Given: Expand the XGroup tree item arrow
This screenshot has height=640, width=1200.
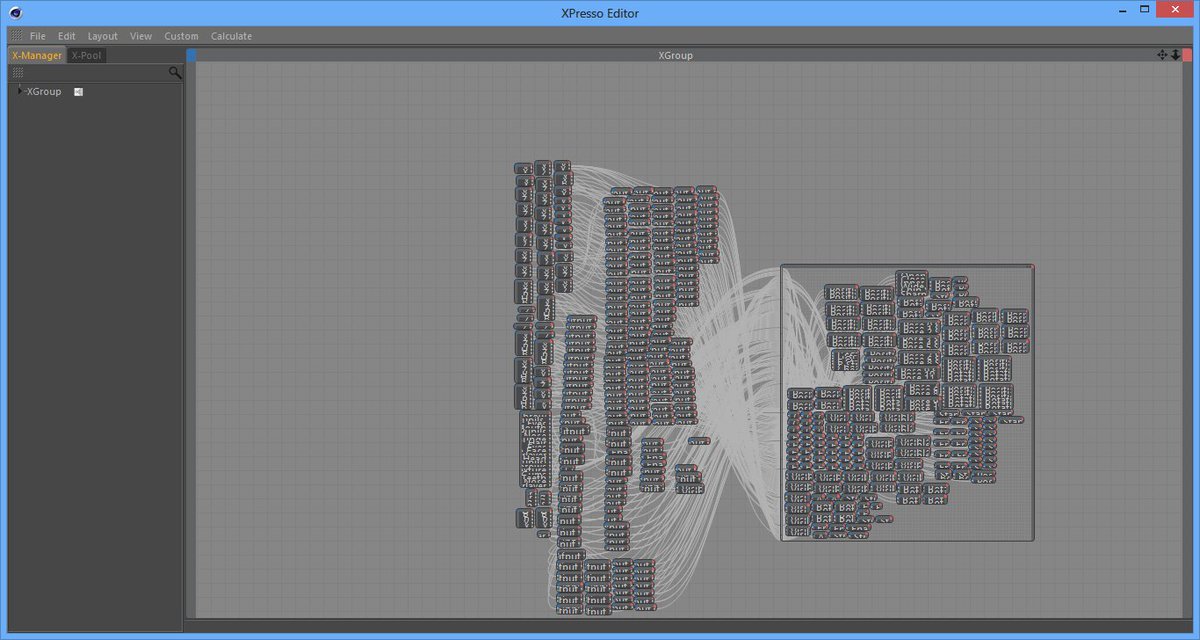Looking at the screenshot, I should (x=20, y=91).
